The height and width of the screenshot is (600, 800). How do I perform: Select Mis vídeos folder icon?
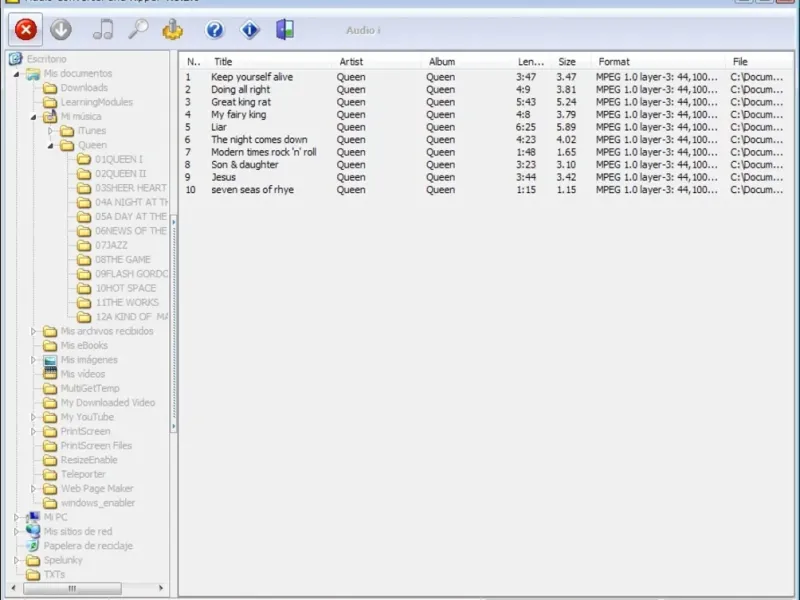[x=50, y=374]
